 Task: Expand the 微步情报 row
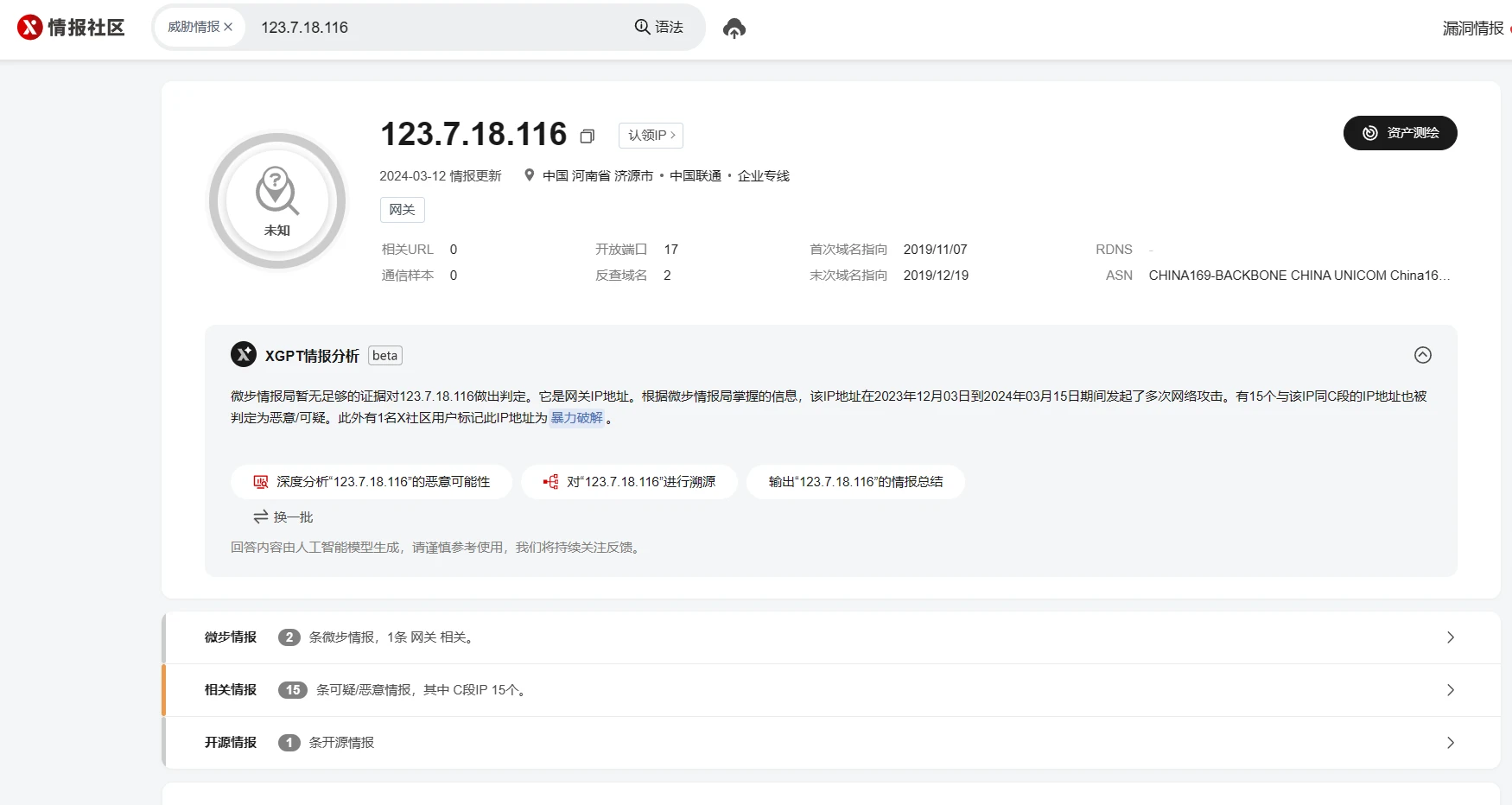pyautogui.click(x=1450, y=637)
